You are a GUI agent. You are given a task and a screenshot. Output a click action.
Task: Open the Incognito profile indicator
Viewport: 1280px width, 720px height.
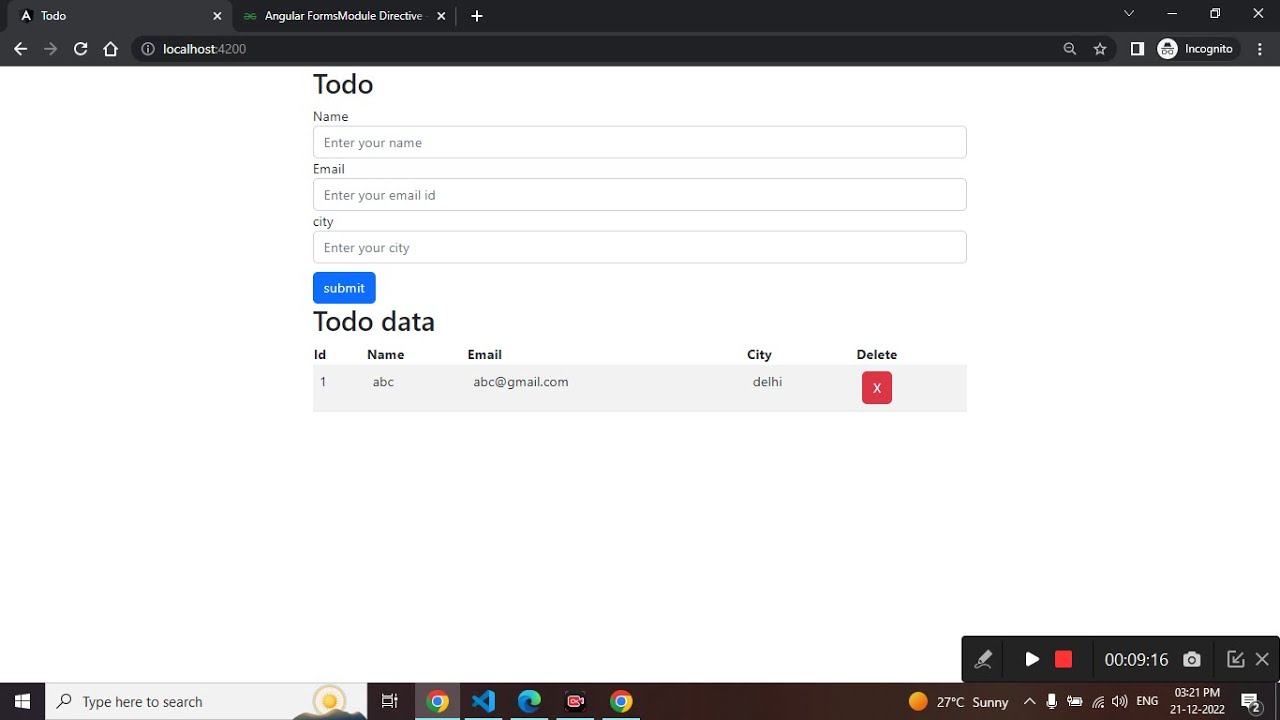(1196, 49)
